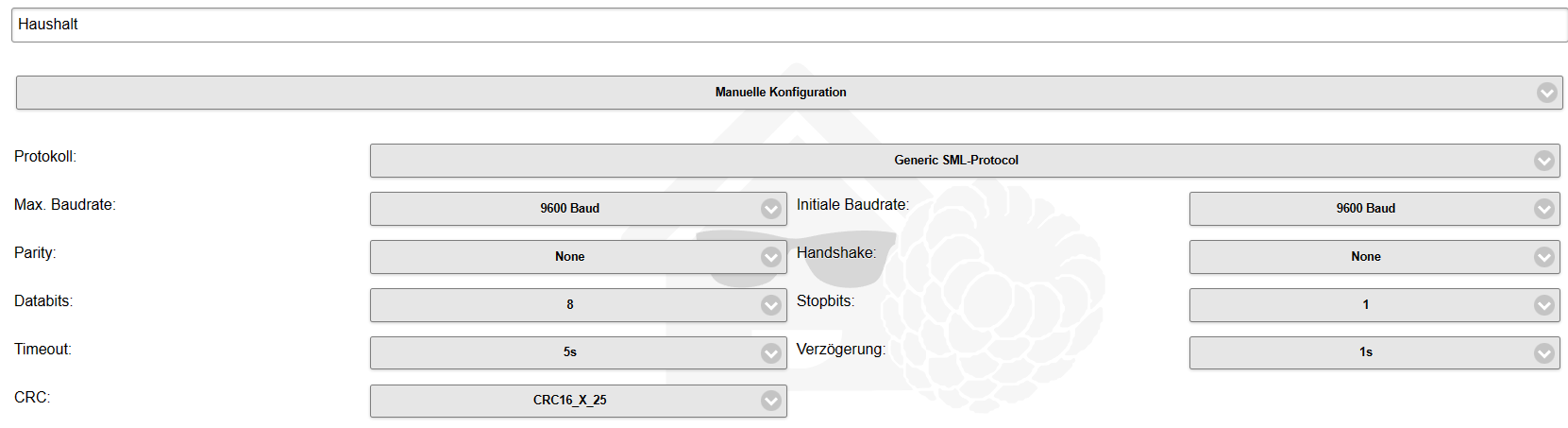Open the Timeout dropdown showing 5s

point(569,352)
